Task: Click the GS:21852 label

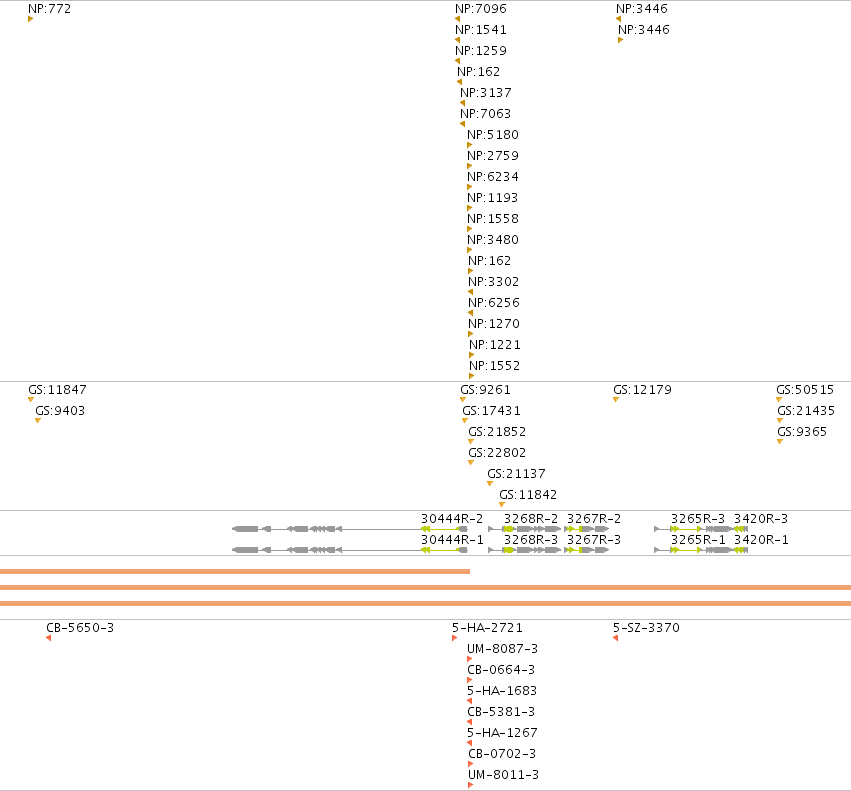Action: 497,432
